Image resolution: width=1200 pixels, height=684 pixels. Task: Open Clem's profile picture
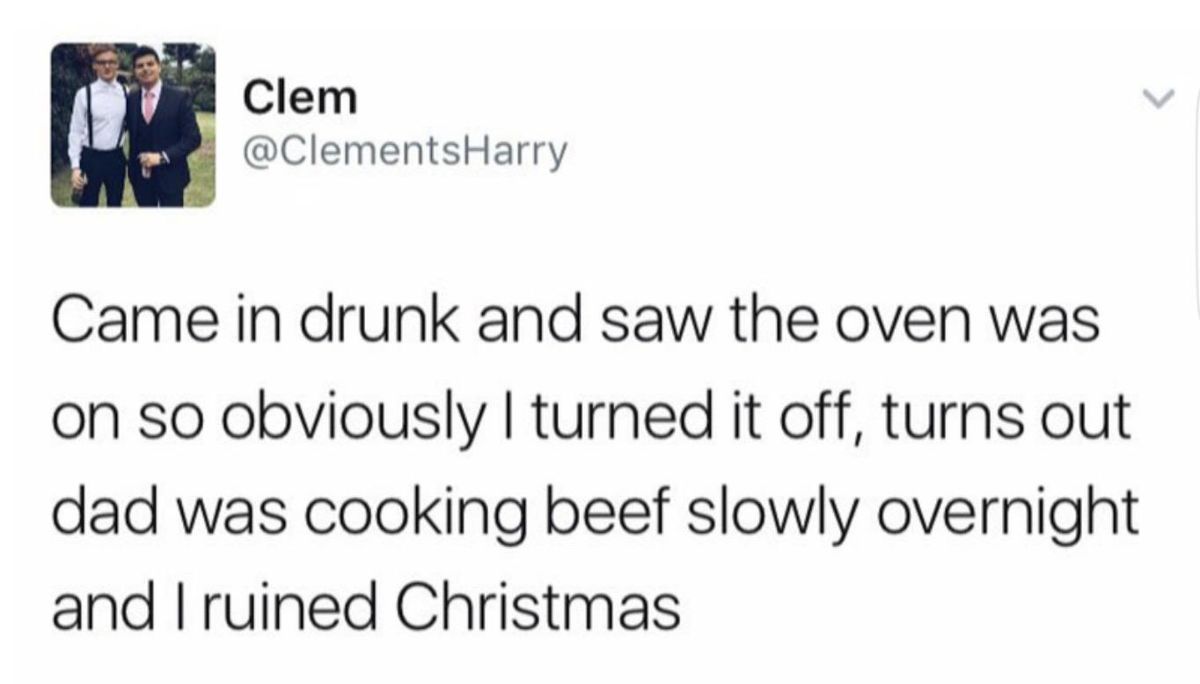coord(133,125)
